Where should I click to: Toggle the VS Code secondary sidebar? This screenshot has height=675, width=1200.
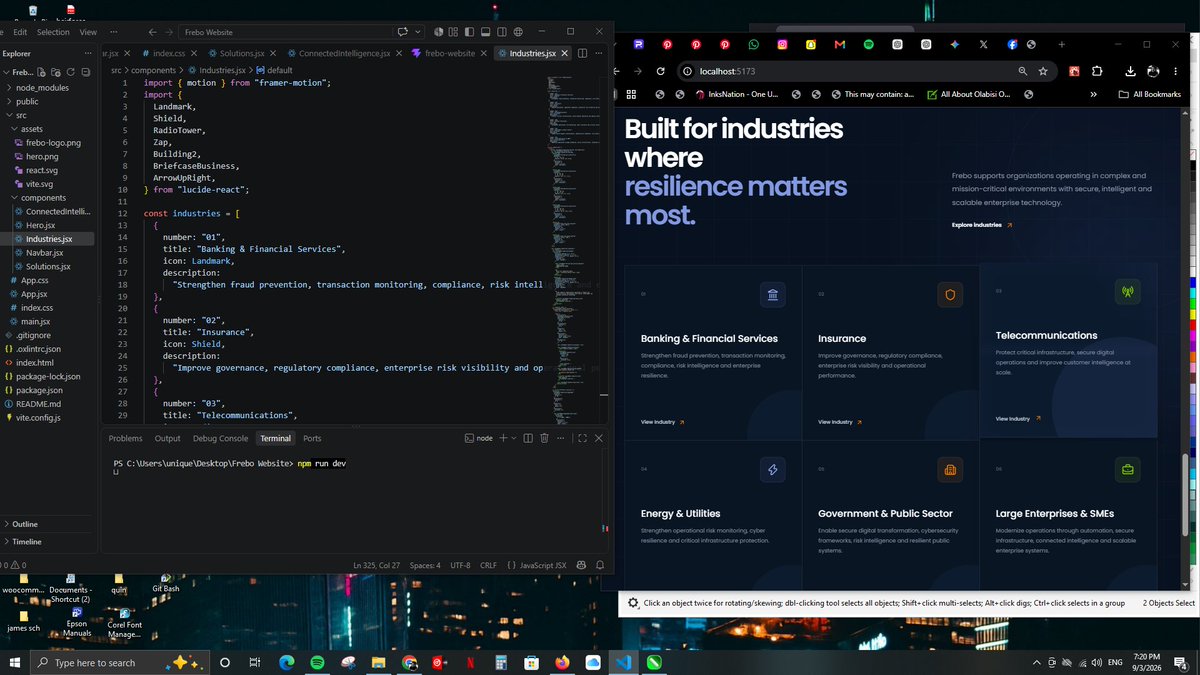(x=501, y=32)
